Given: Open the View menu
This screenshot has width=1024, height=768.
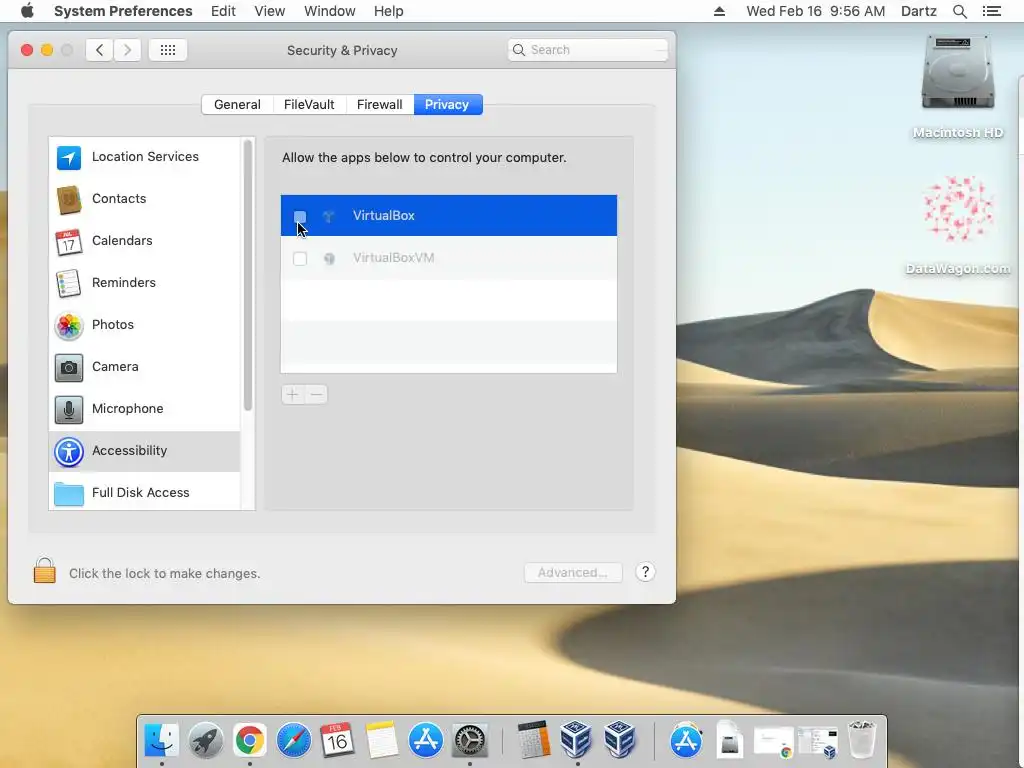Looking at the screenshot, I should [270, 11].
